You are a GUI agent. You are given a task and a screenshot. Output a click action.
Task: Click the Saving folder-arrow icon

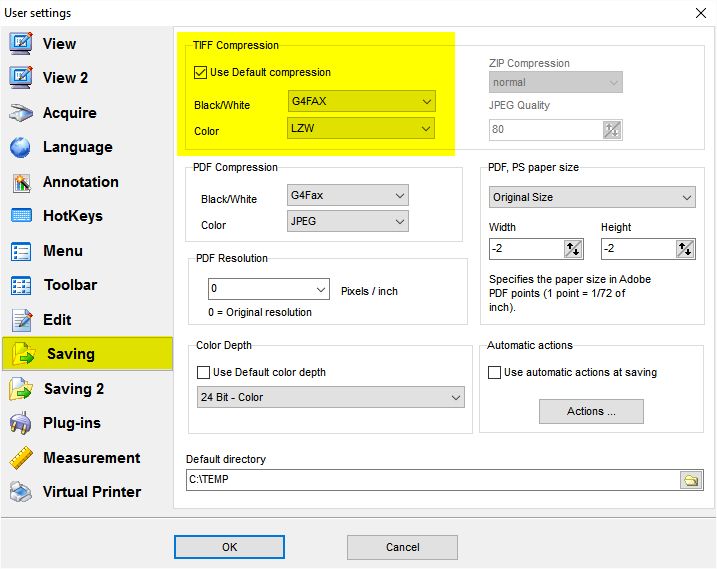pos(23,354)
